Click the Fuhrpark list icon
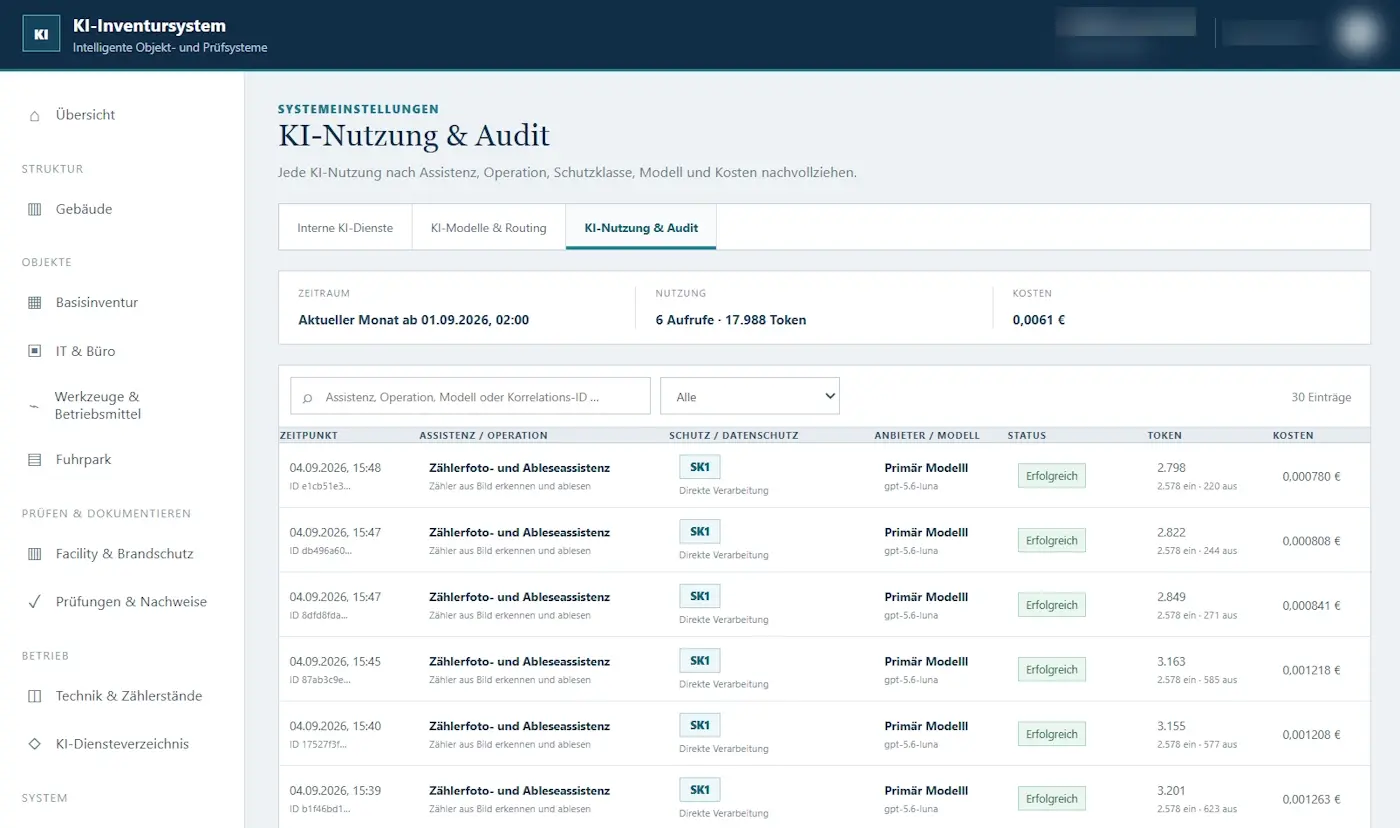This screenshot has width=1400, height=828. pyautogui.click(x=35, y=460)
